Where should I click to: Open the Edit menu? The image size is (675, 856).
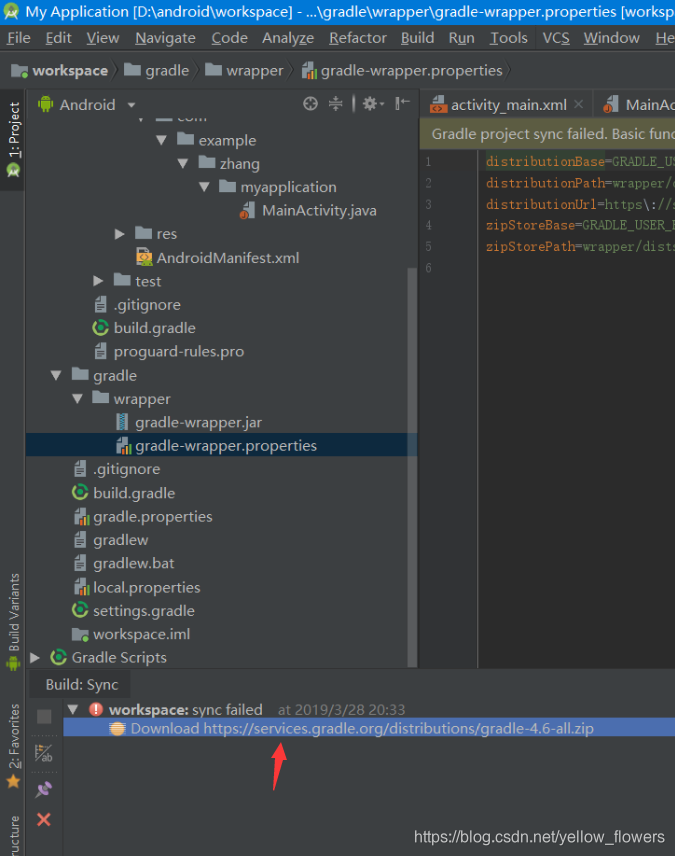pos(58,38)
